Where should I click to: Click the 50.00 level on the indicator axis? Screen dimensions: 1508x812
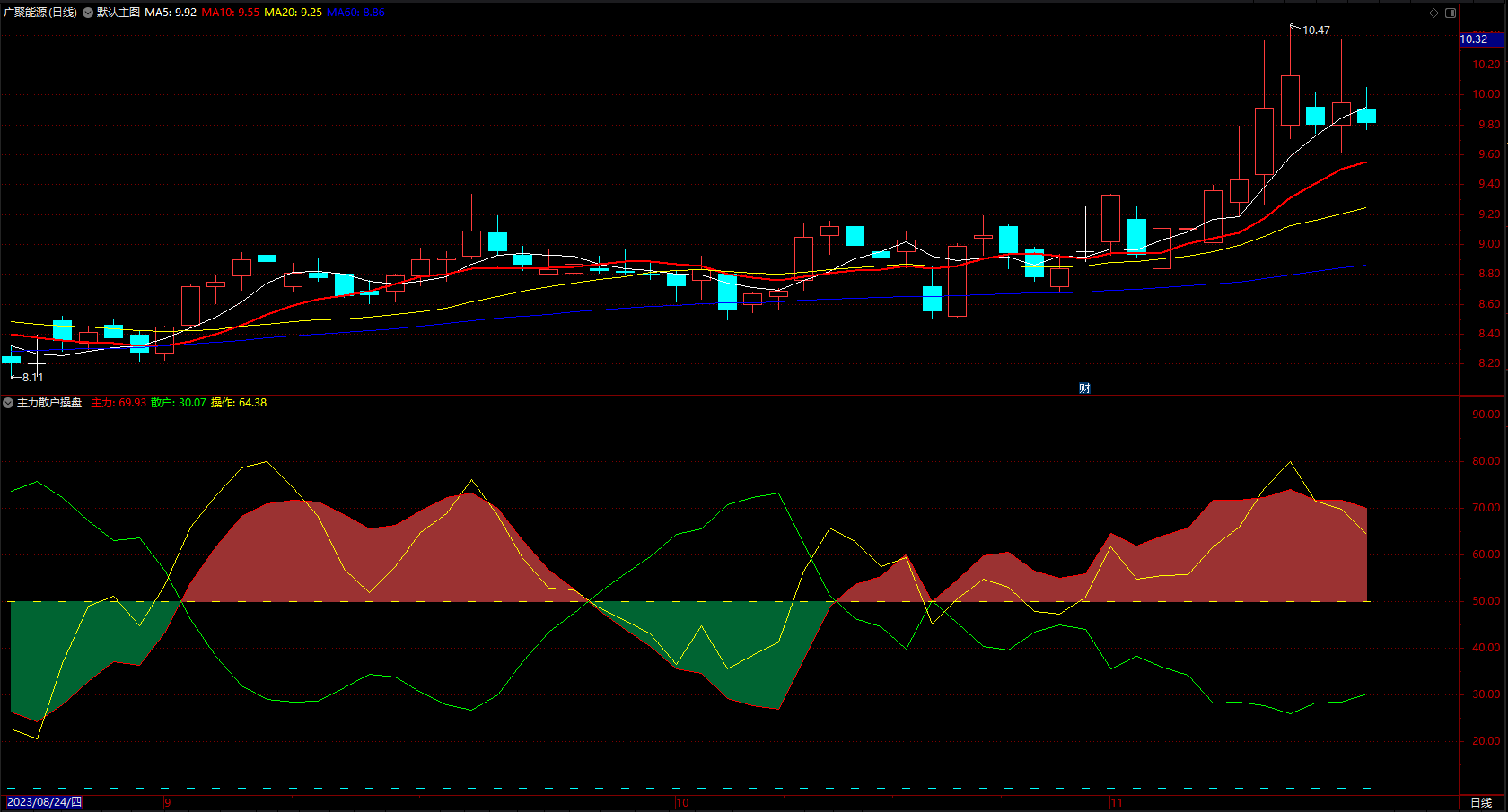tap(1486, 601)
